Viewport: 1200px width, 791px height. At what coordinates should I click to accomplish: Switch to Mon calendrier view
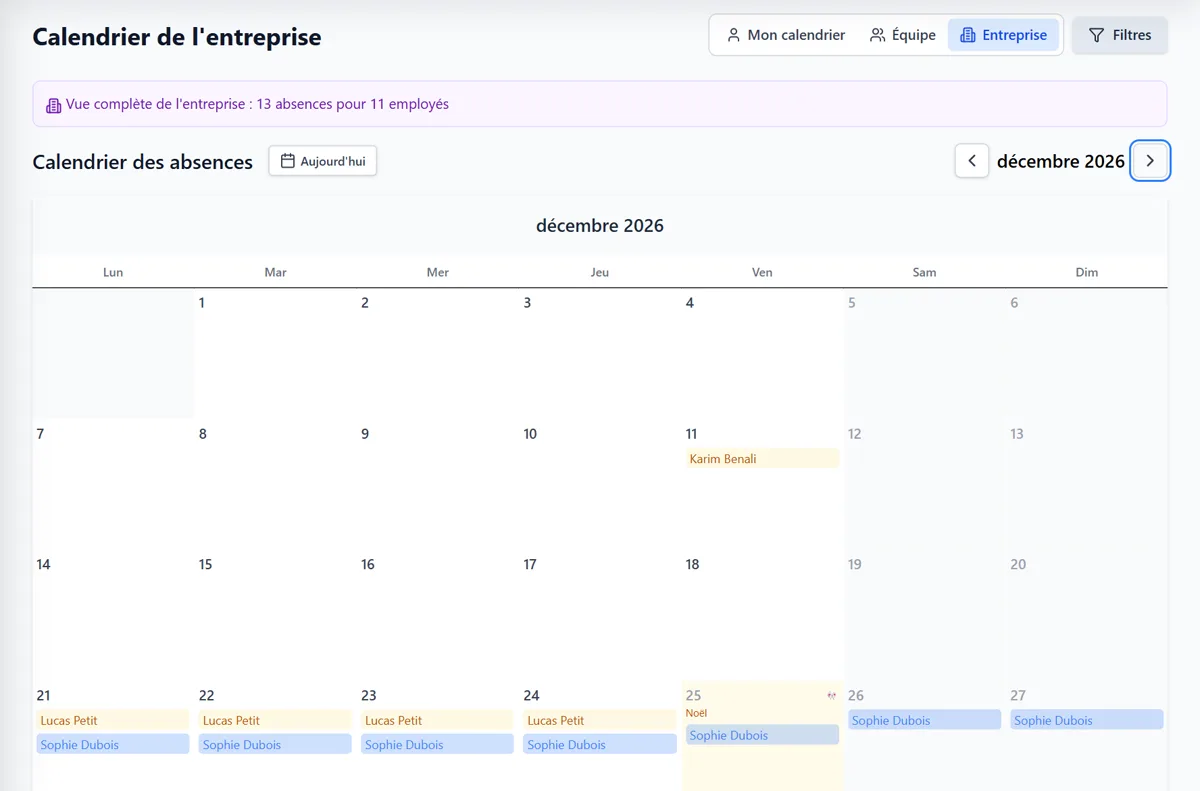click(x=786, y=35)
